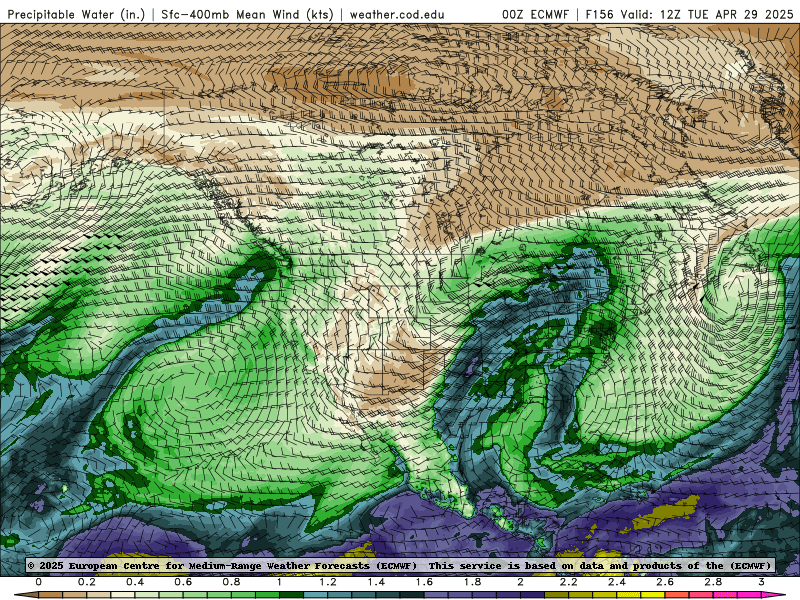Open the weather.cod.edu source label
Image resolution: width=800 pixels, height=600 pixels.
tap(397, 15)
